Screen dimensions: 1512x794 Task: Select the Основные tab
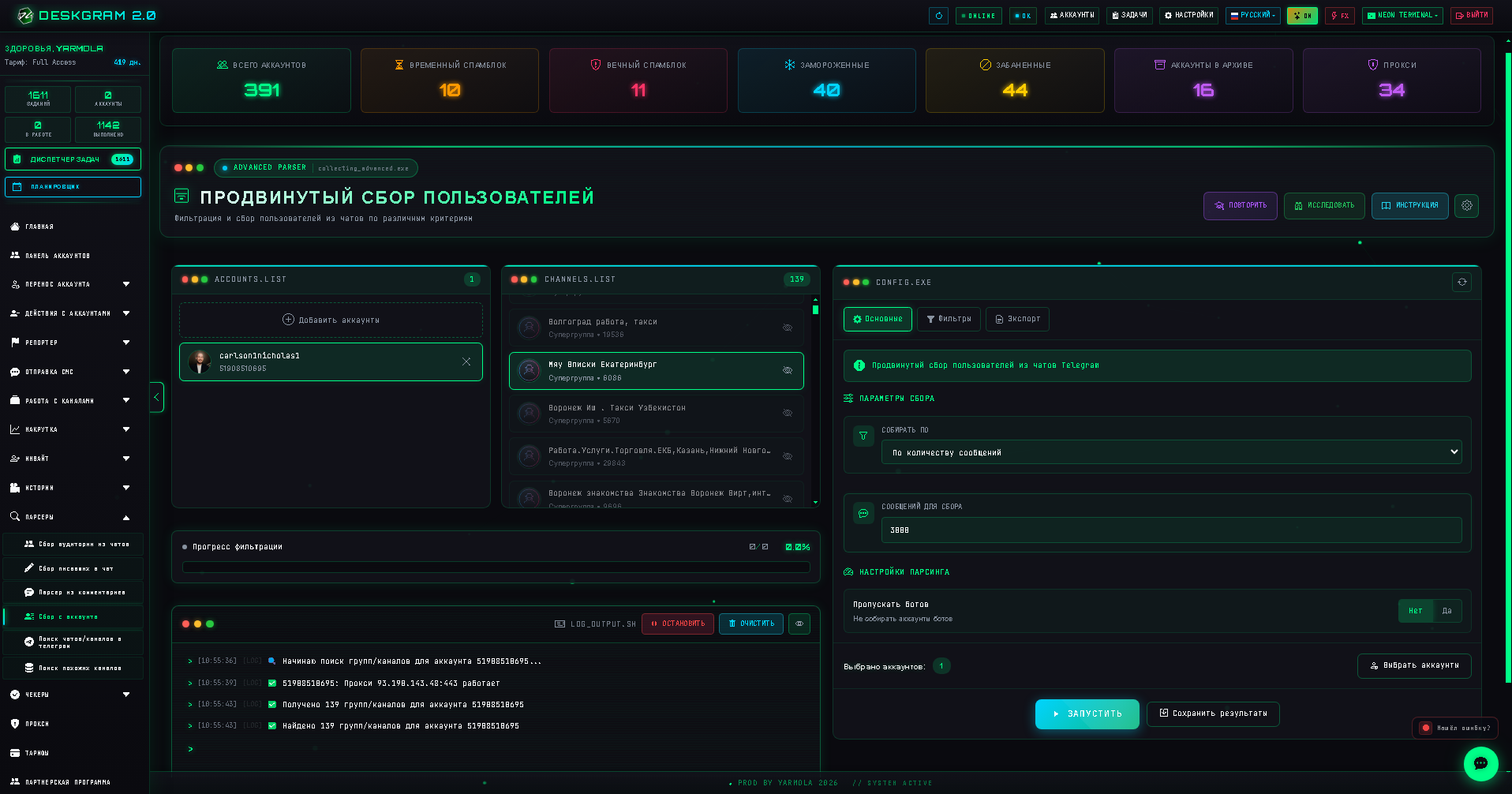click(878, 319)
